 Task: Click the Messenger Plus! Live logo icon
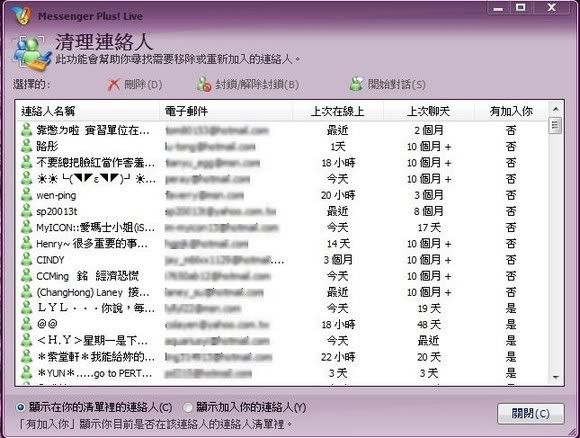pos(20,16)
